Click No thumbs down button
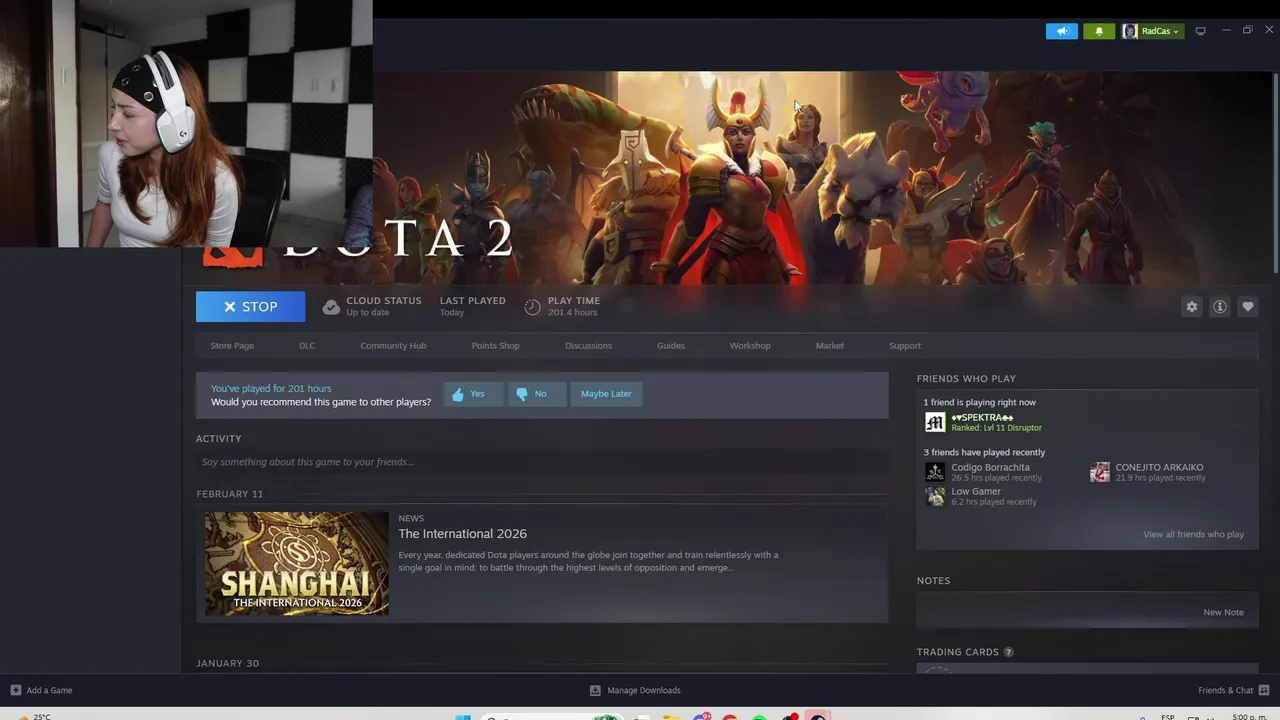 click(x=536, y=394)
